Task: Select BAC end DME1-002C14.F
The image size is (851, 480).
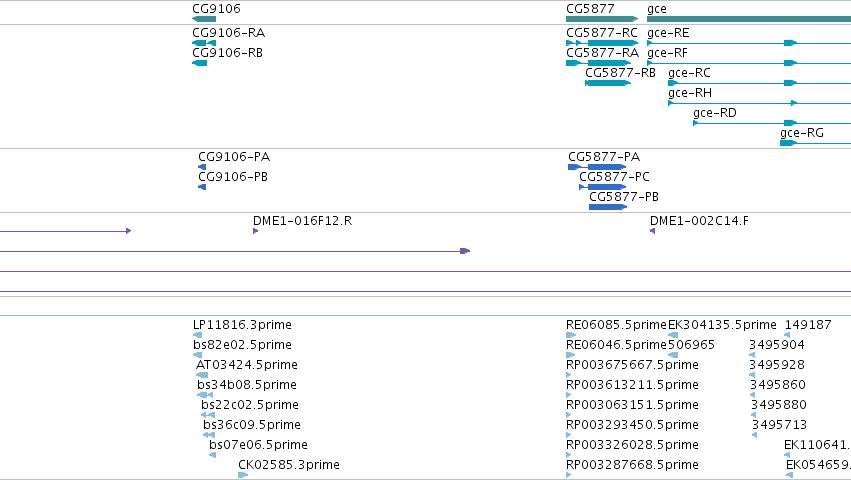Action: [x=699, y=221]
